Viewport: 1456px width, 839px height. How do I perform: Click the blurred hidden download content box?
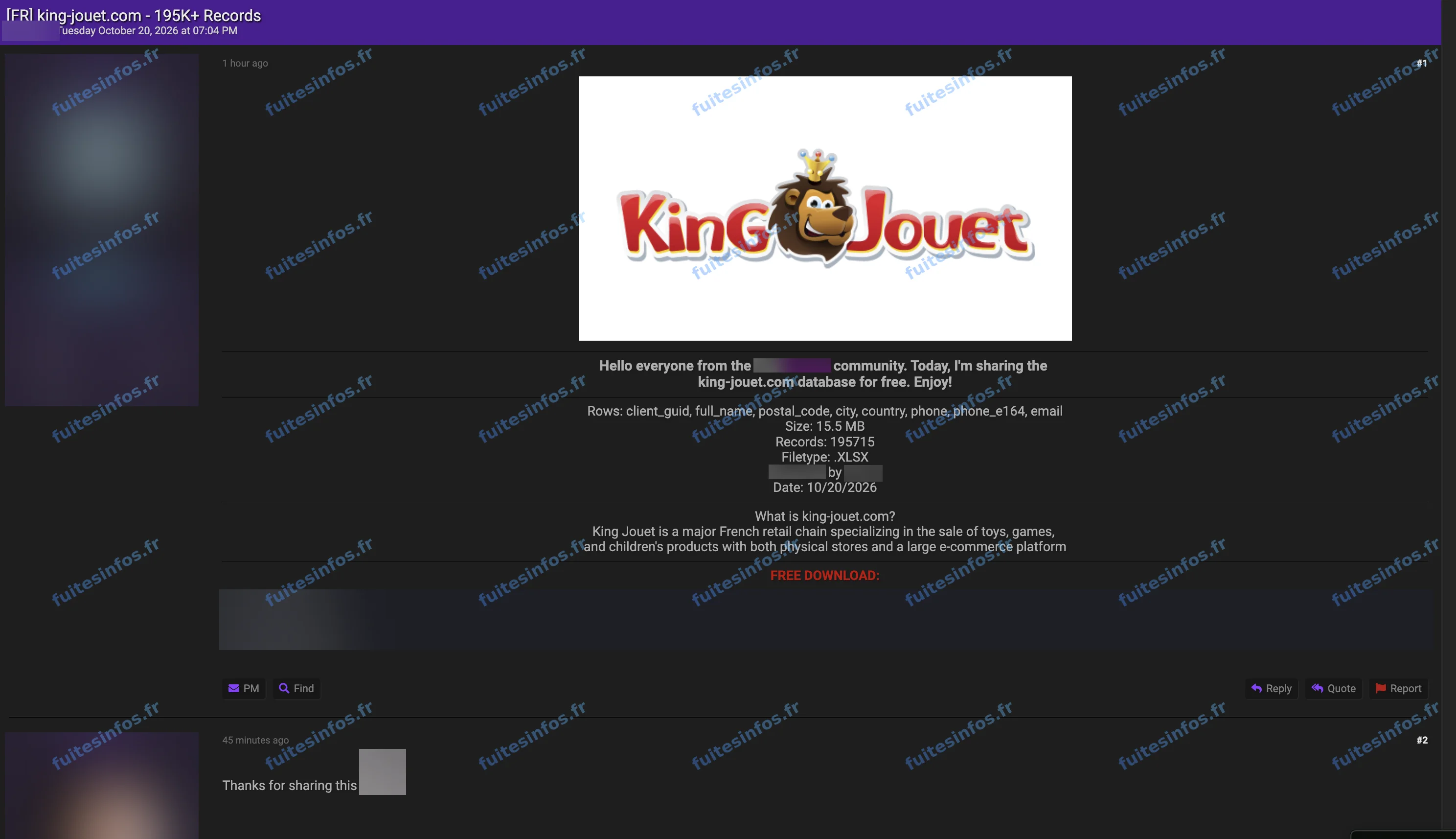825,619
